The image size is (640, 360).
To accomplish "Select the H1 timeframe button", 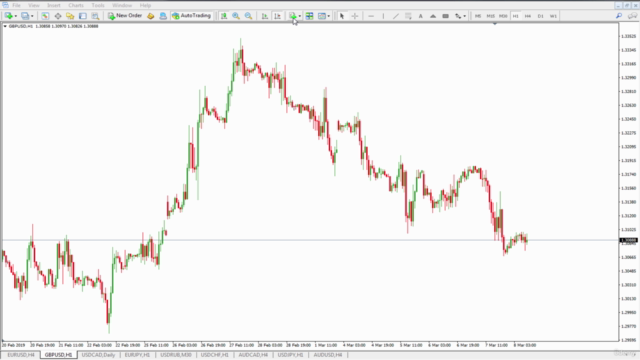I will (x=516, y=16).
